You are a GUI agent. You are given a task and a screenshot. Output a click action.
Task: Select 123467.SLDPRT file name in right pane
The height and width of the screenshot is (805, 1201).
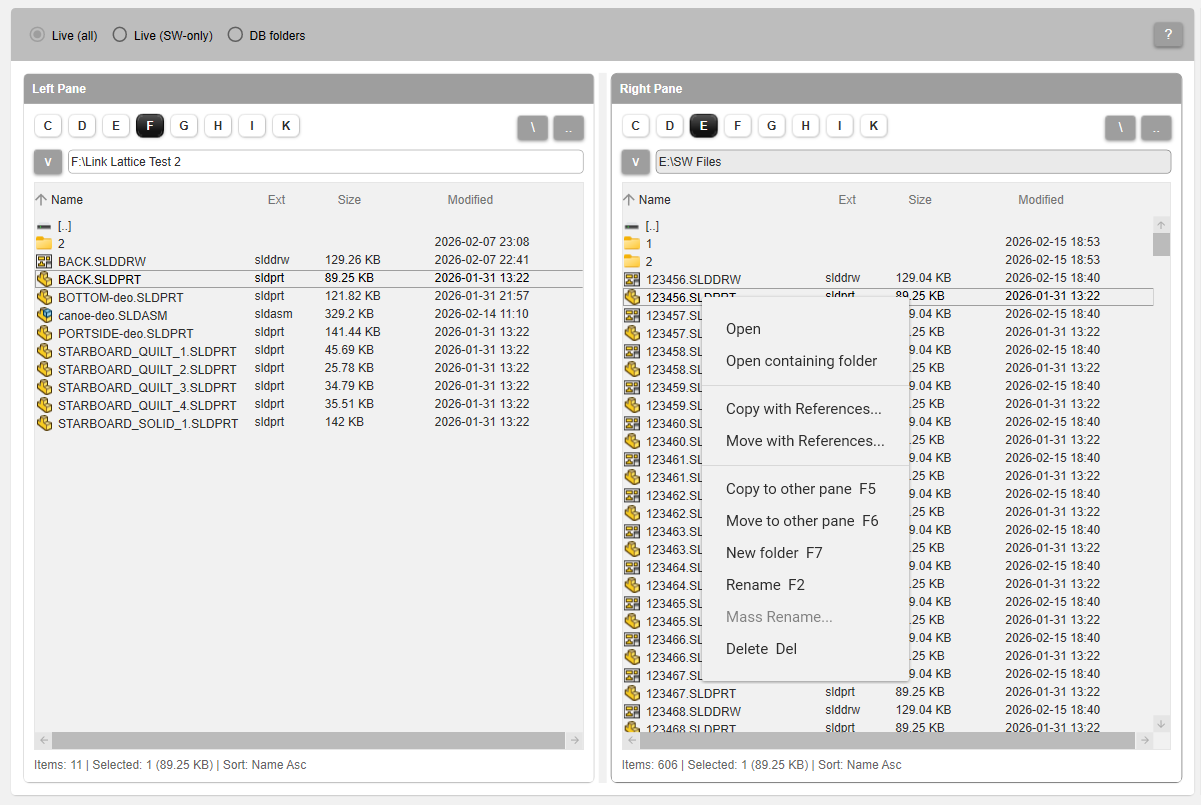pos(691,693)
